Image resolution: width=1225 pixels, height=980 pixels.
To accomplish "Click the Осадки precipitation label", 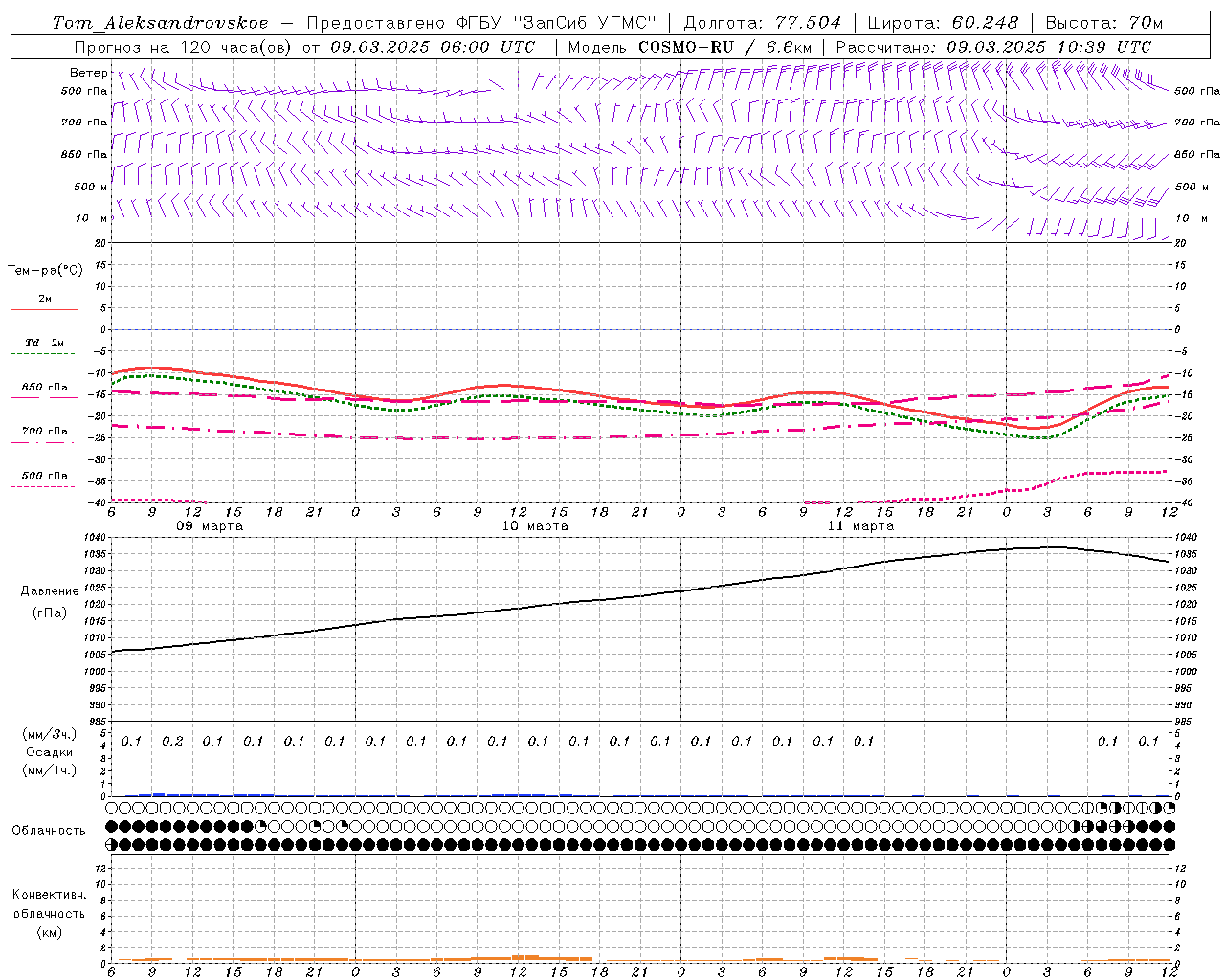I will 50,753.
